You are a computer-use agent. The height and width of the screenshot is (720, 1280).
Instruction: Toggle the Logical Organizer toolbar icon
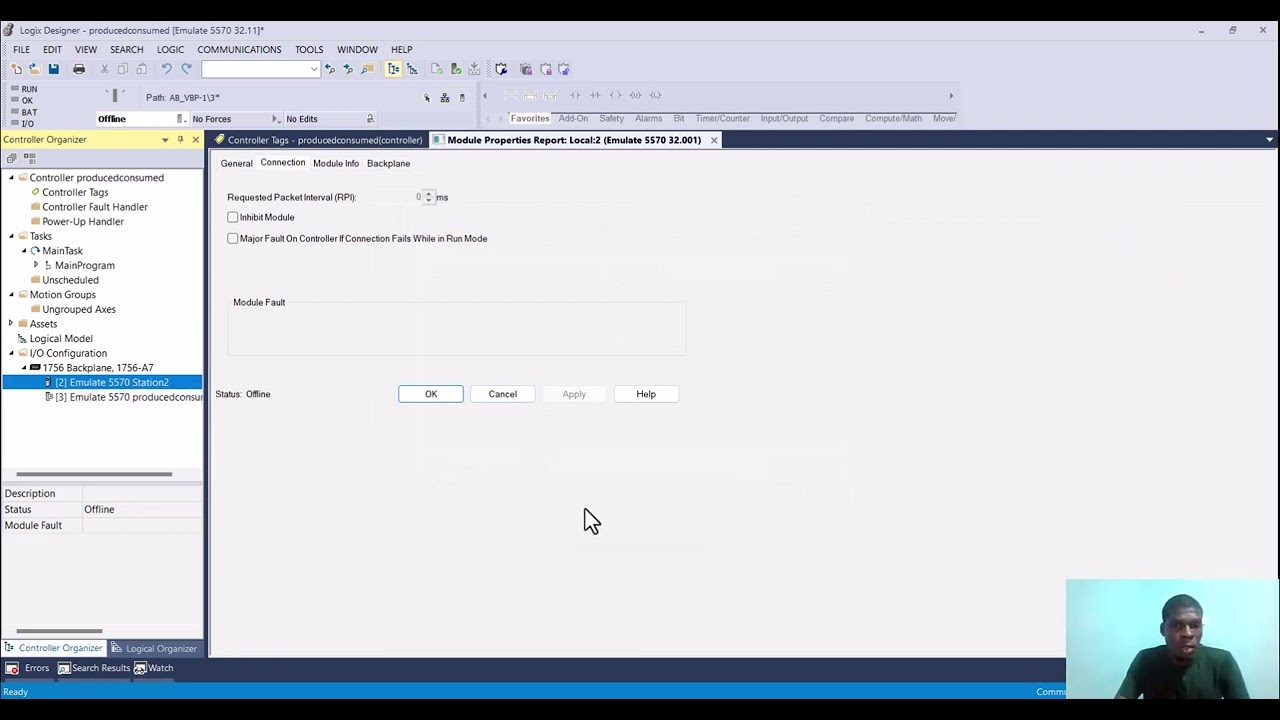[412, 69]
